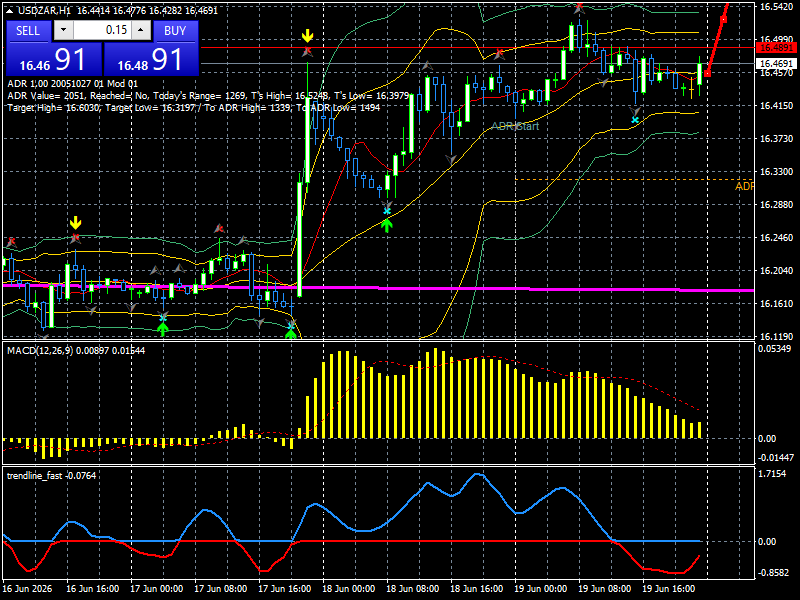800x600 pixels.
Task: Click the 19 Jun 00:00 time label
Action: point(541,588)
